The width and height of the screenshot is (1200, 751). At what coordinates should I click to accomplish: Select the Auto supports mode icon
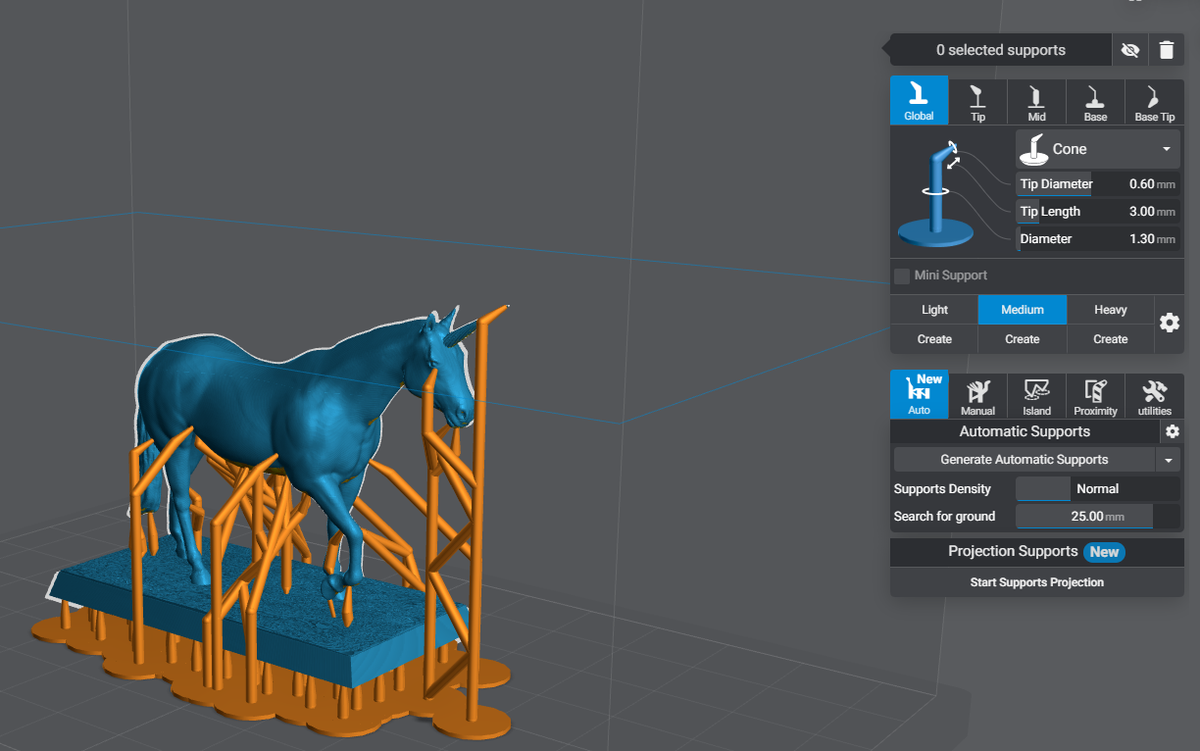(x=918, y=394)
